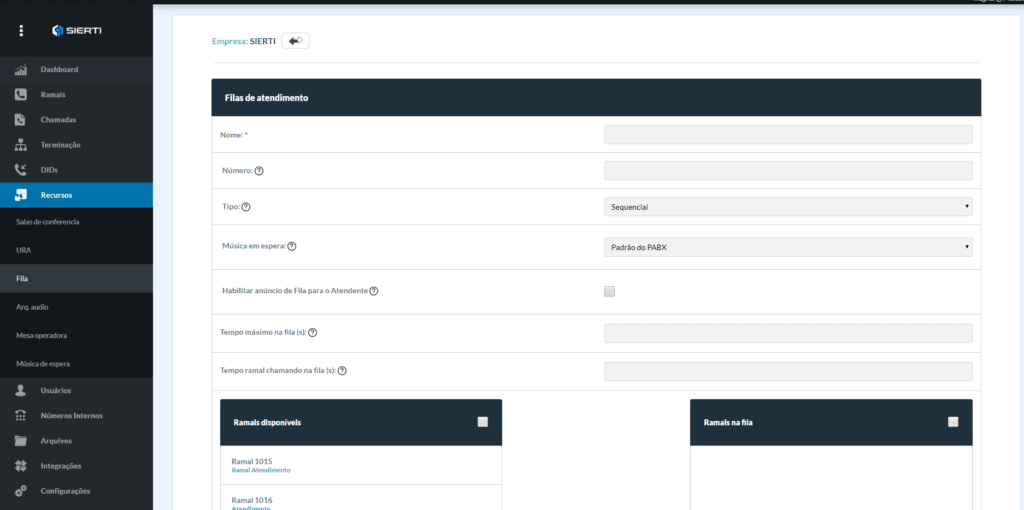The height and width of the screenshot is (510, 1024).
Task: Go to the URA menu item
Action: (24, 249)
